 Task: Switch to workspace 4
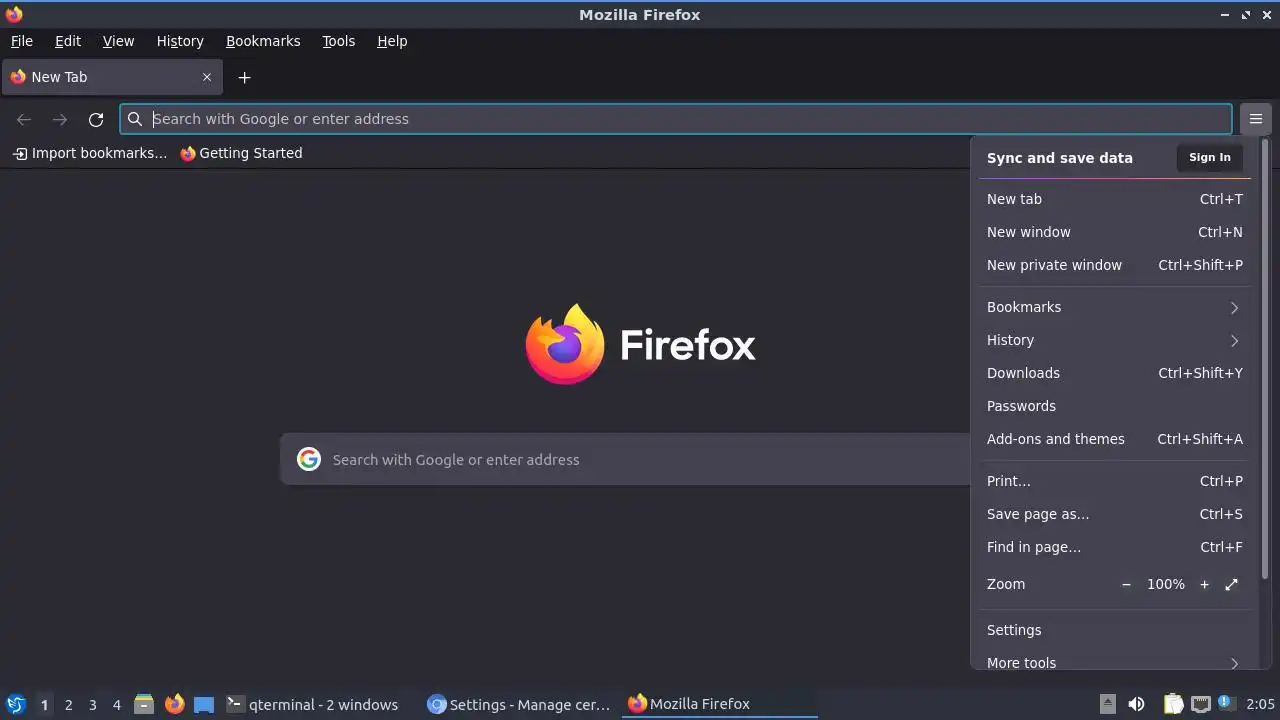pyautogui.click(x=116, y=704)
